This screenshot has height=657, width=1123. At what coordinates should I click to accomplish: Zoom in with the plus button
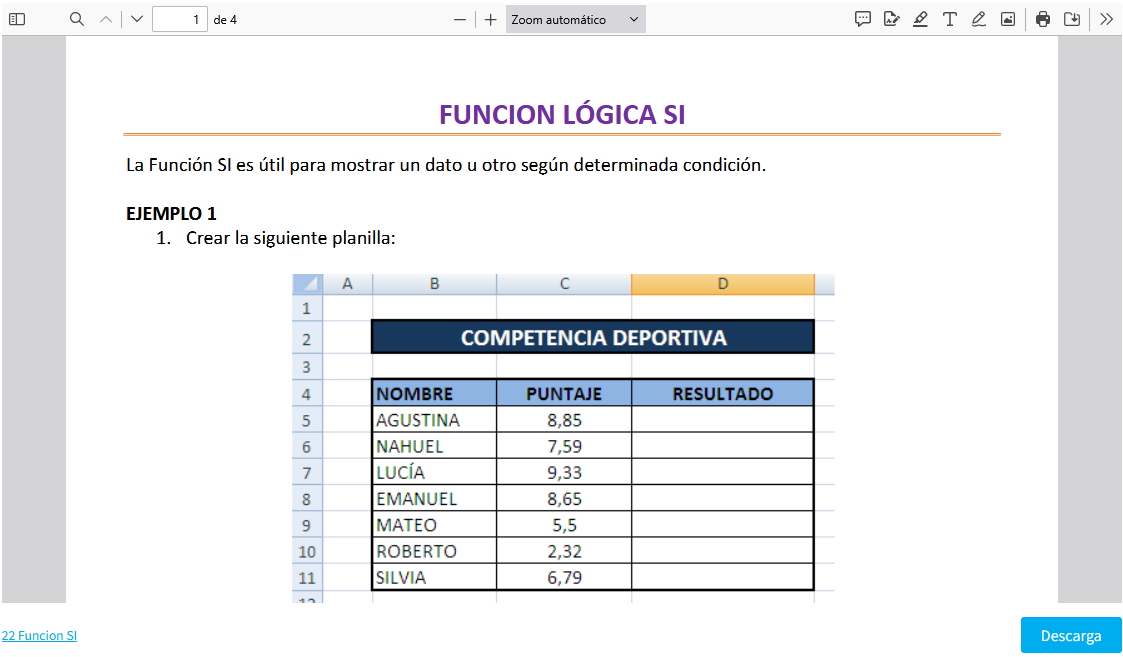490,19
